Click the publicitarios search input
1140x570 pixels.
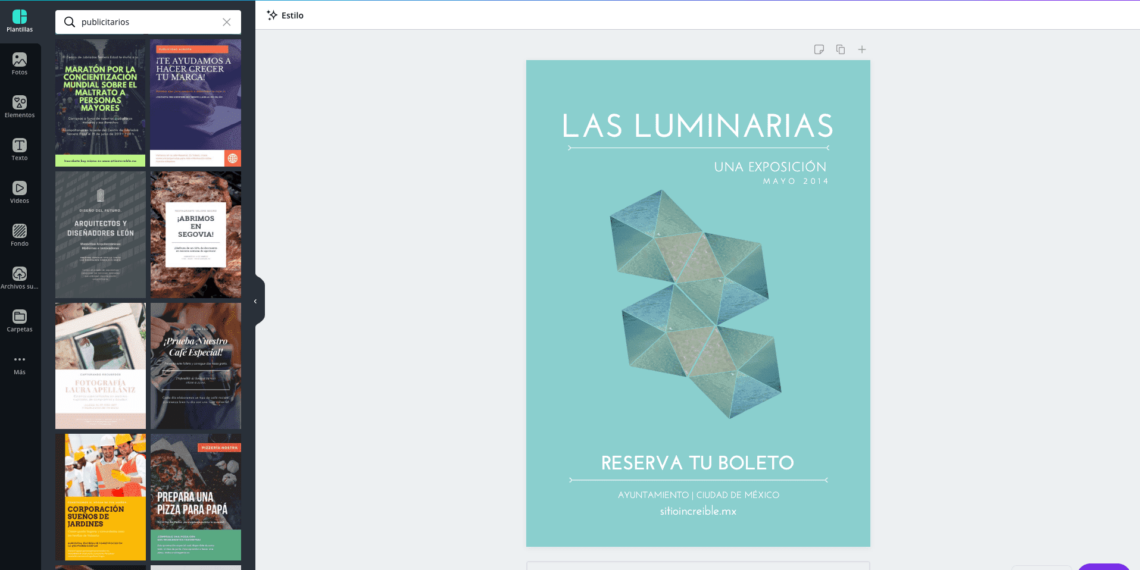pyautogui.click(x=148, y=22)
